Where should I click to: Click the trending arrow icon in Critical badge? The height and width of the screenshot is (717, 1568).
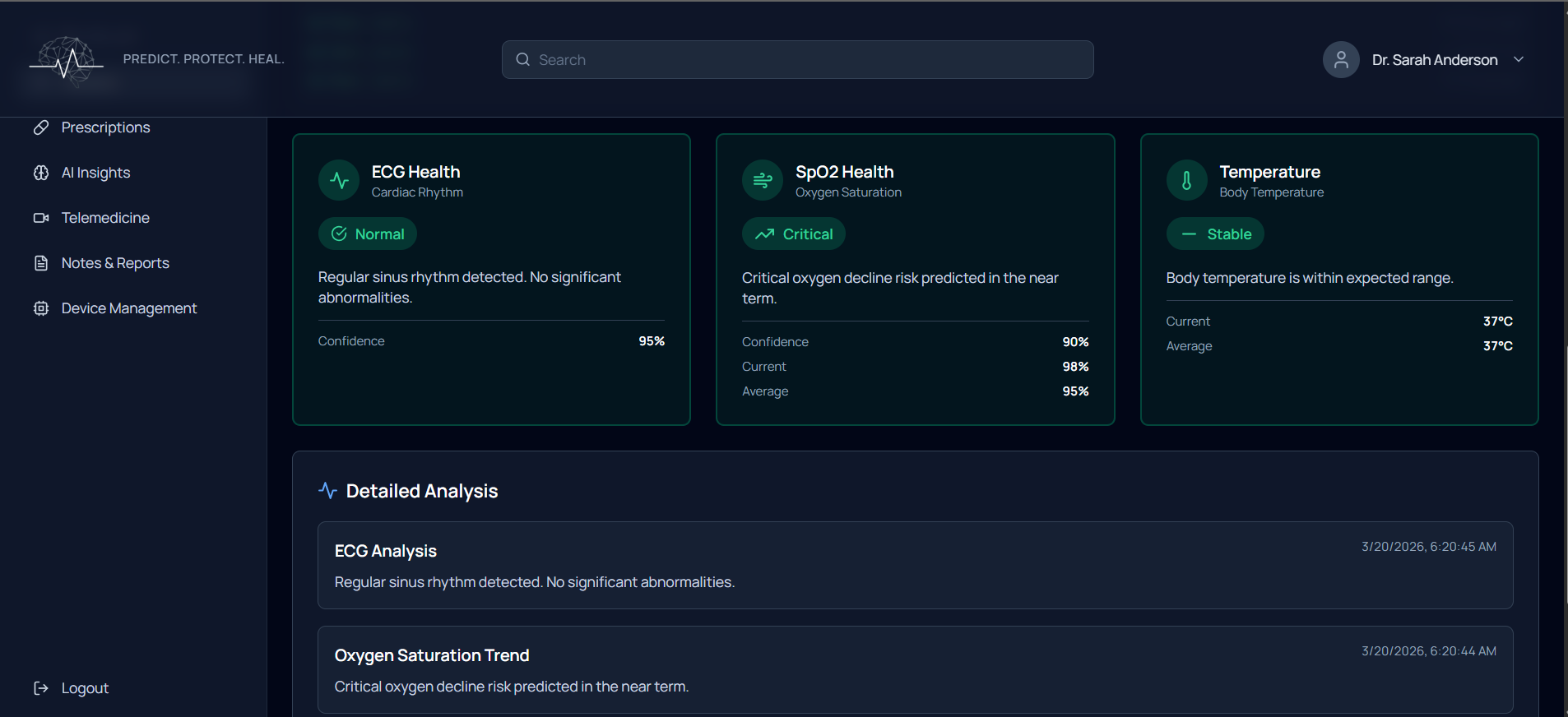765,234
